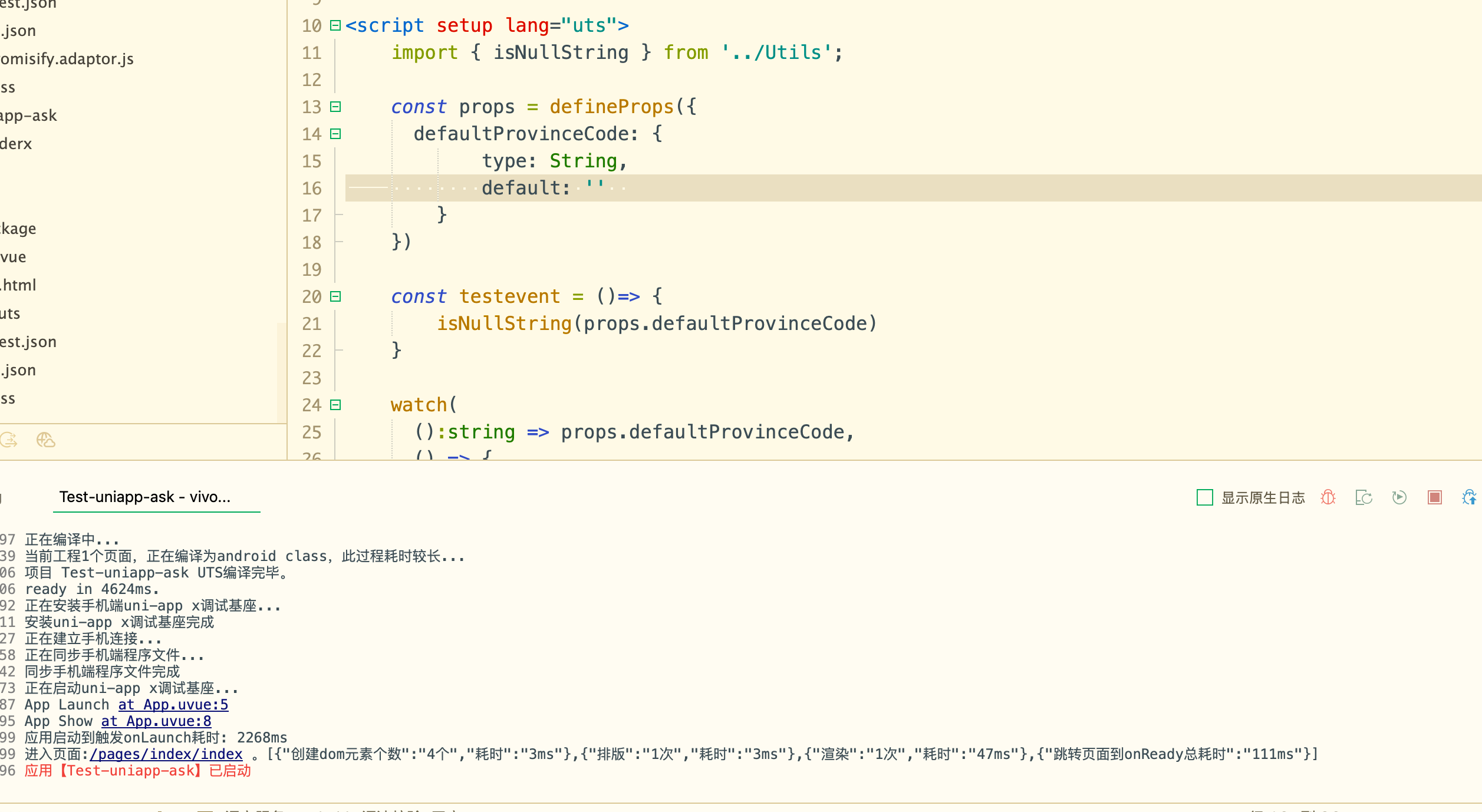Click the blue bug upload icon

(1469, 497)
